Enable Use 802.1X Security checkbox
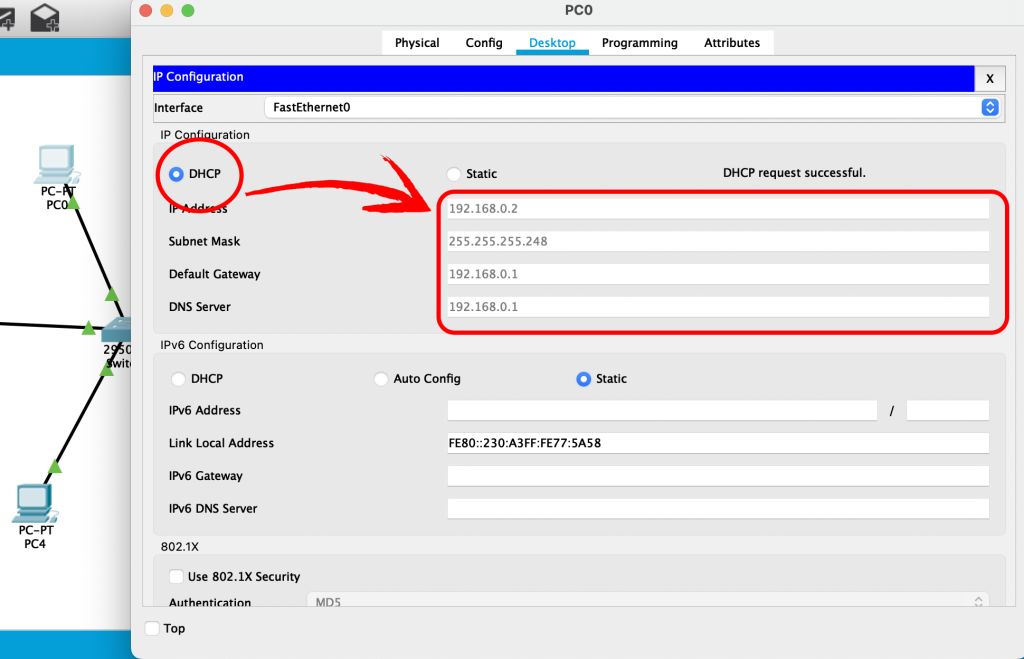This screenshot has height=659, width=1024. point(177,577)
